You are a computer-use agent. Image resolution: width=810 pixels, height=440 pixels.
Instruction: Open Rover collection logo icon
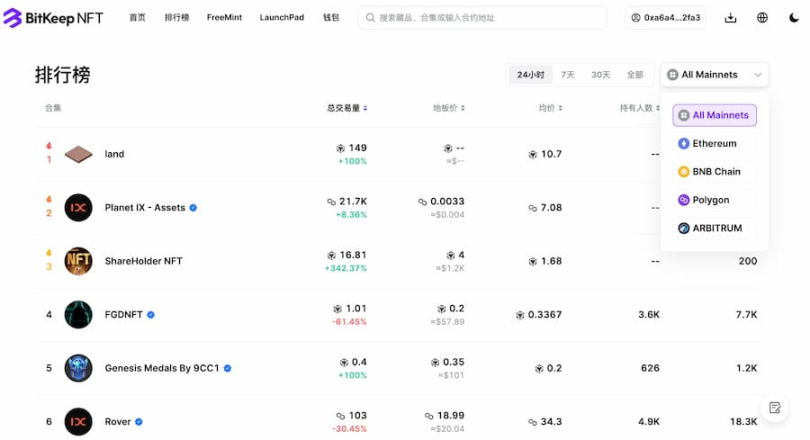tap(78, 421)
